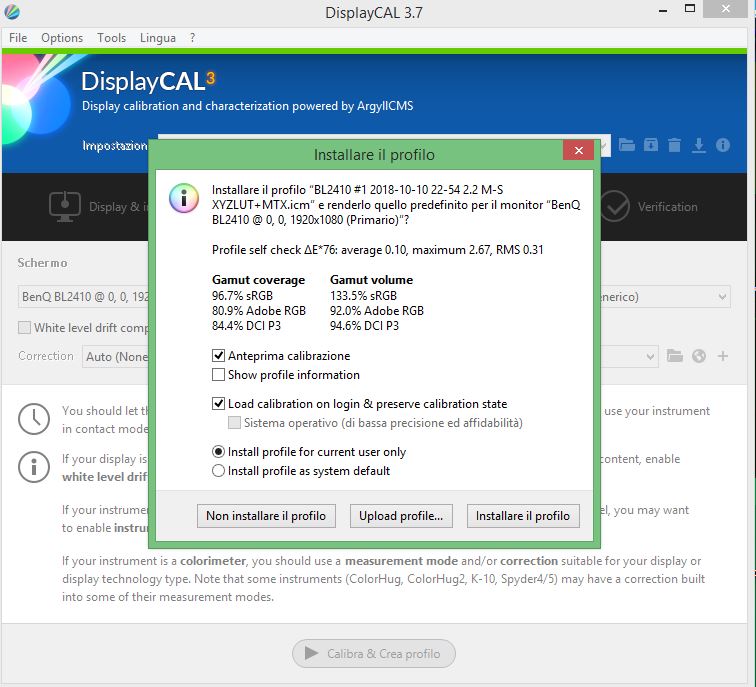Image resolution: width=756 pixels, height=687 pixels.
Task: Click the online corrections globe icon
Action: click(x=699, y=356)
